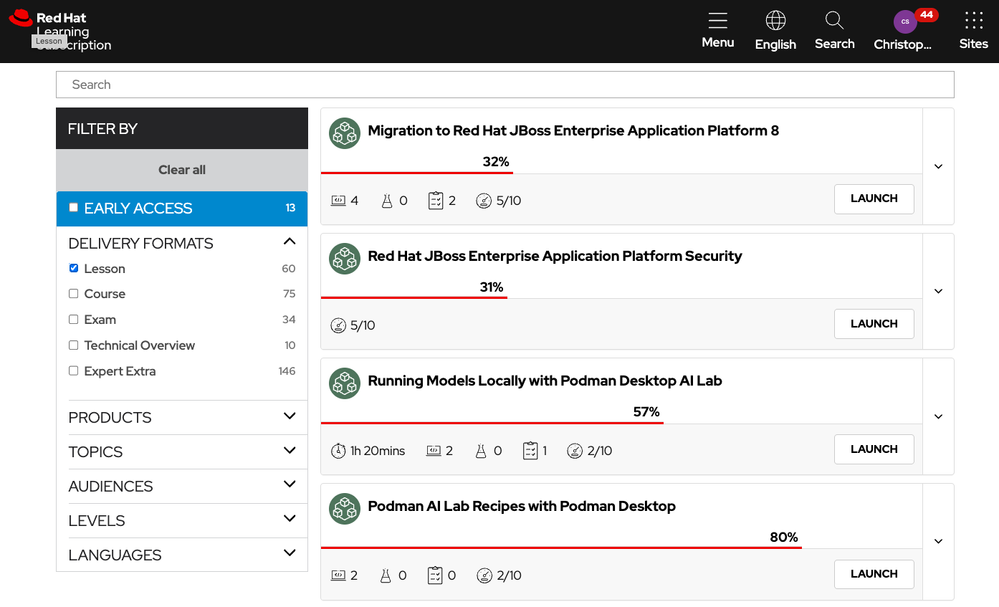This screenshot has height=607, width=999.
Task: Expand the Products filter section
Action: pos(289,417)
